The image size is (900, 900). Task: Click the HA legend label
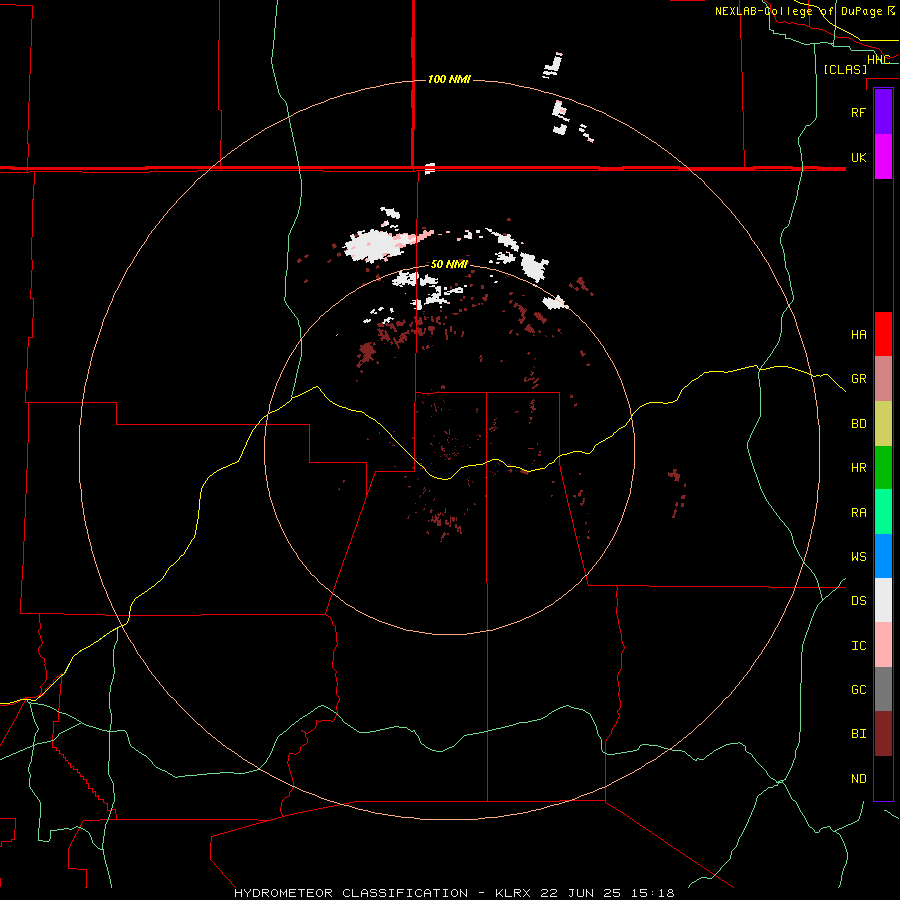coord(859,335)
